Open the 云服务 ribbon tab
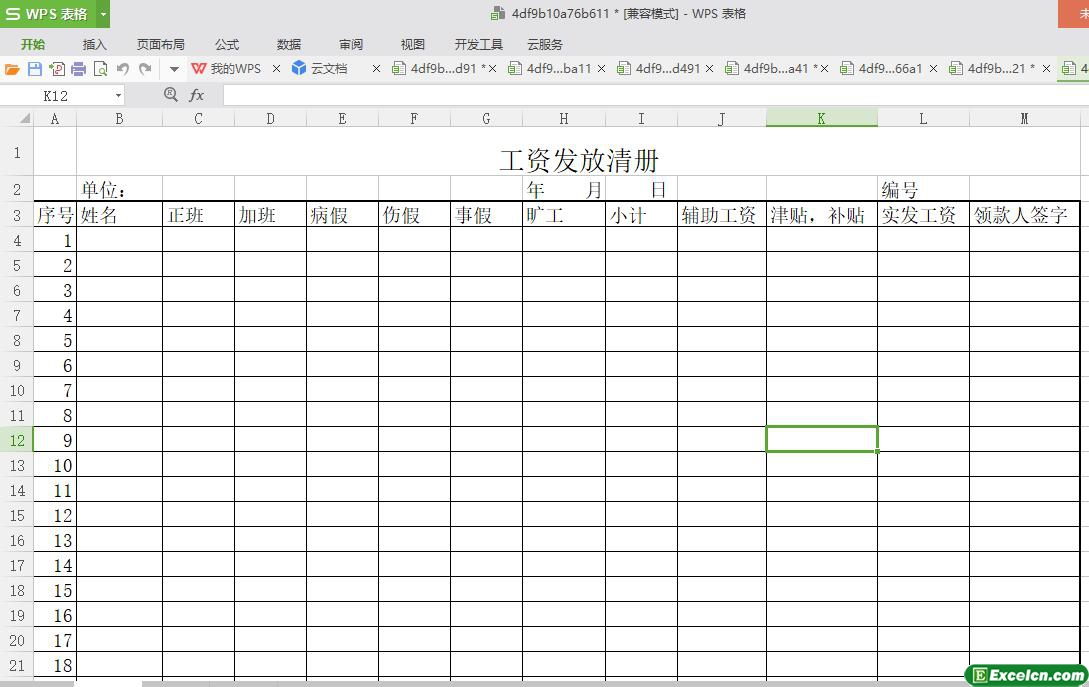 click(x=544, y=44)
